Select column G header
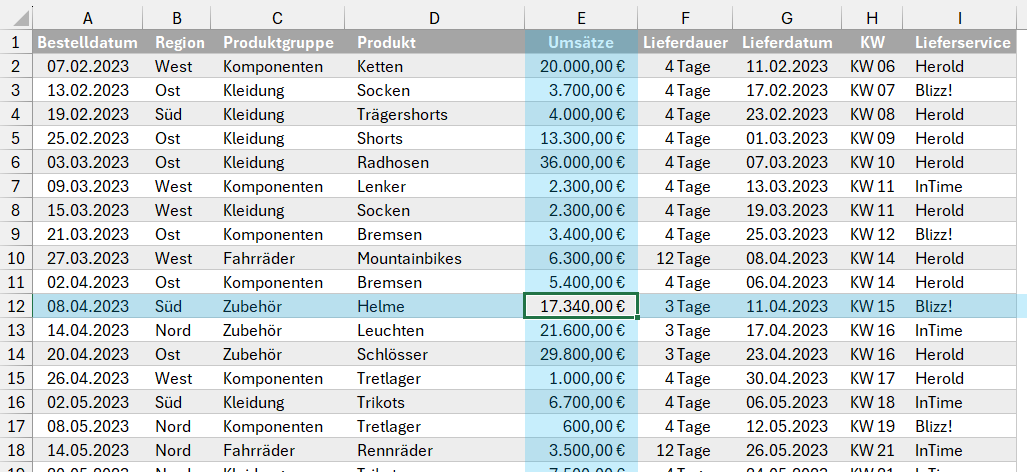This screenshot has height=472, width=1027. click(x=787, y=18)
